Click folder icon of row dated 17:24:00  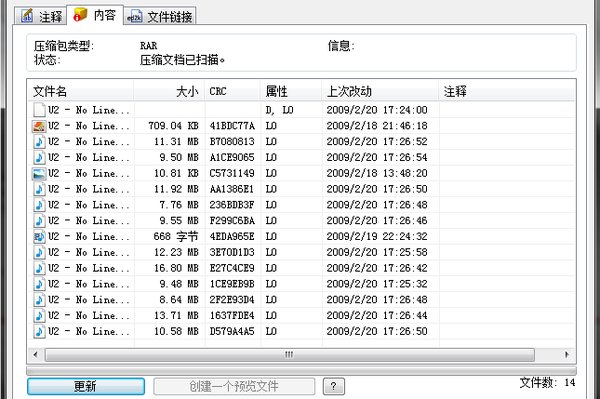click(x=39, y=110)
